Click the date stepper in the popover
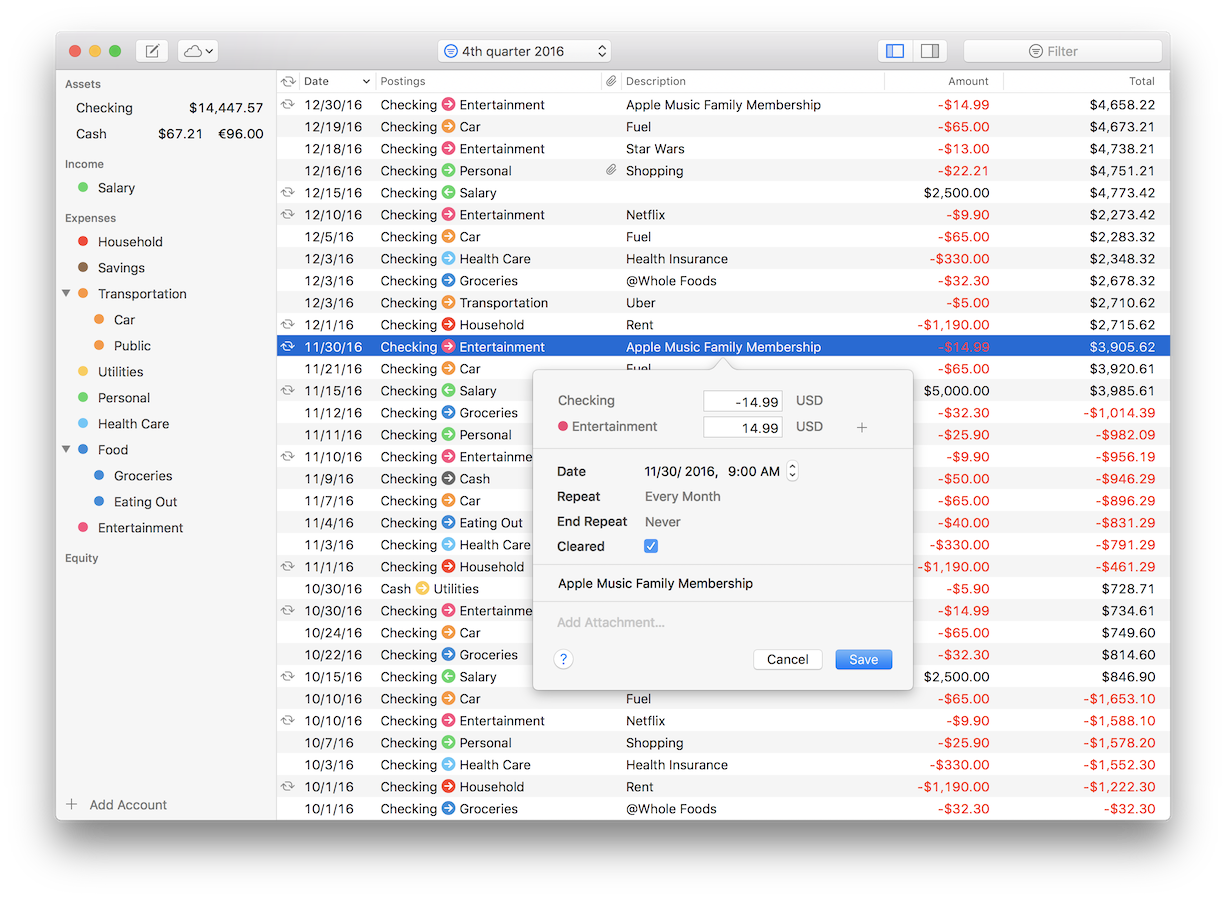The height and width of the screenshot is (900, 1226). tap(792, 471)
